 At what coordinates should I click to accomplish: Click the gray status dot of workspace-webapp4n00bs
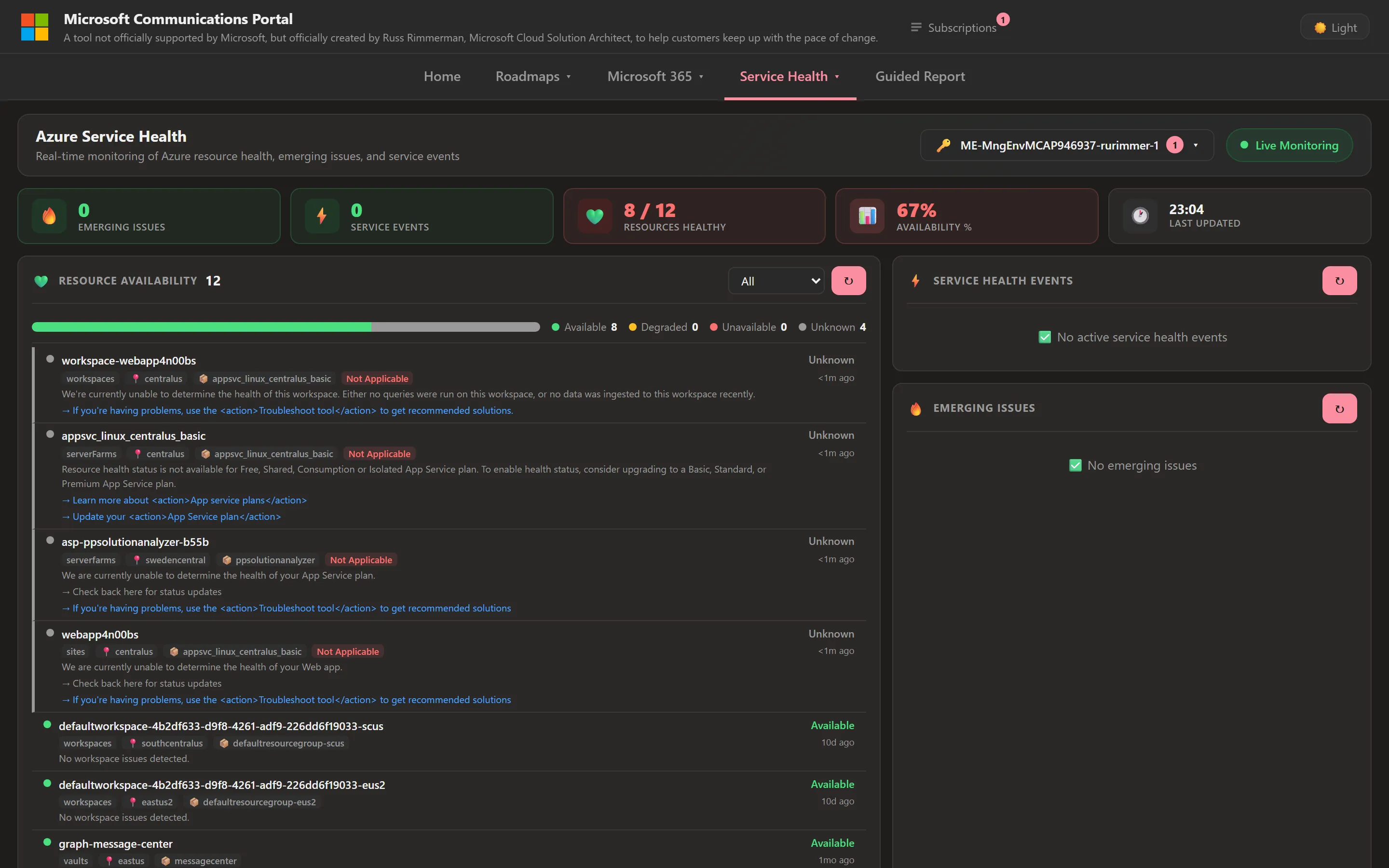click(x=50, y=359)
